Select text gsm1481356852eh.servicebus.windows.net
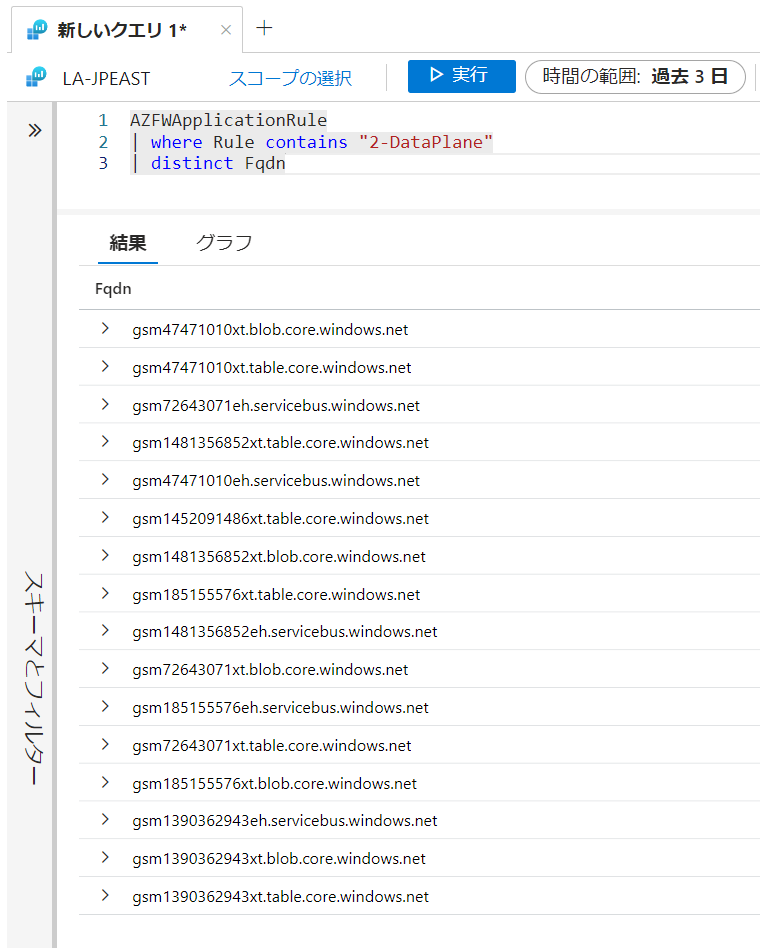This screenshot has width=760, height=948. (285, 632)
